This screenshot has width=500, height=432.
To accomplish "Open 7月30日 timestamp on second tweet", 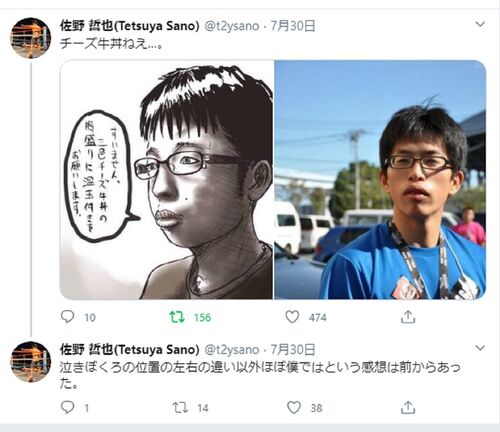I will [x=292, y=349].
